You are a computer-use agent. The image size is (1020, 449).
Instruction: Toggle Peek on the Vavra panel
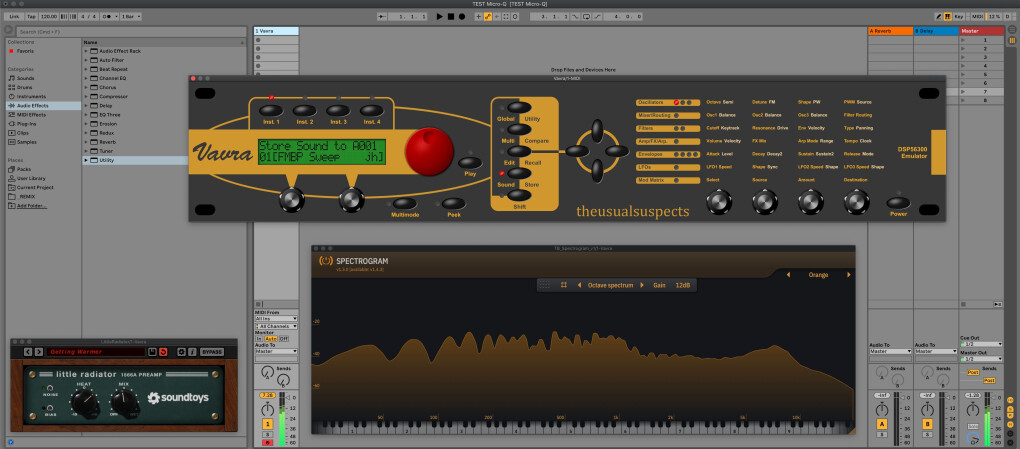click(453, 204)
